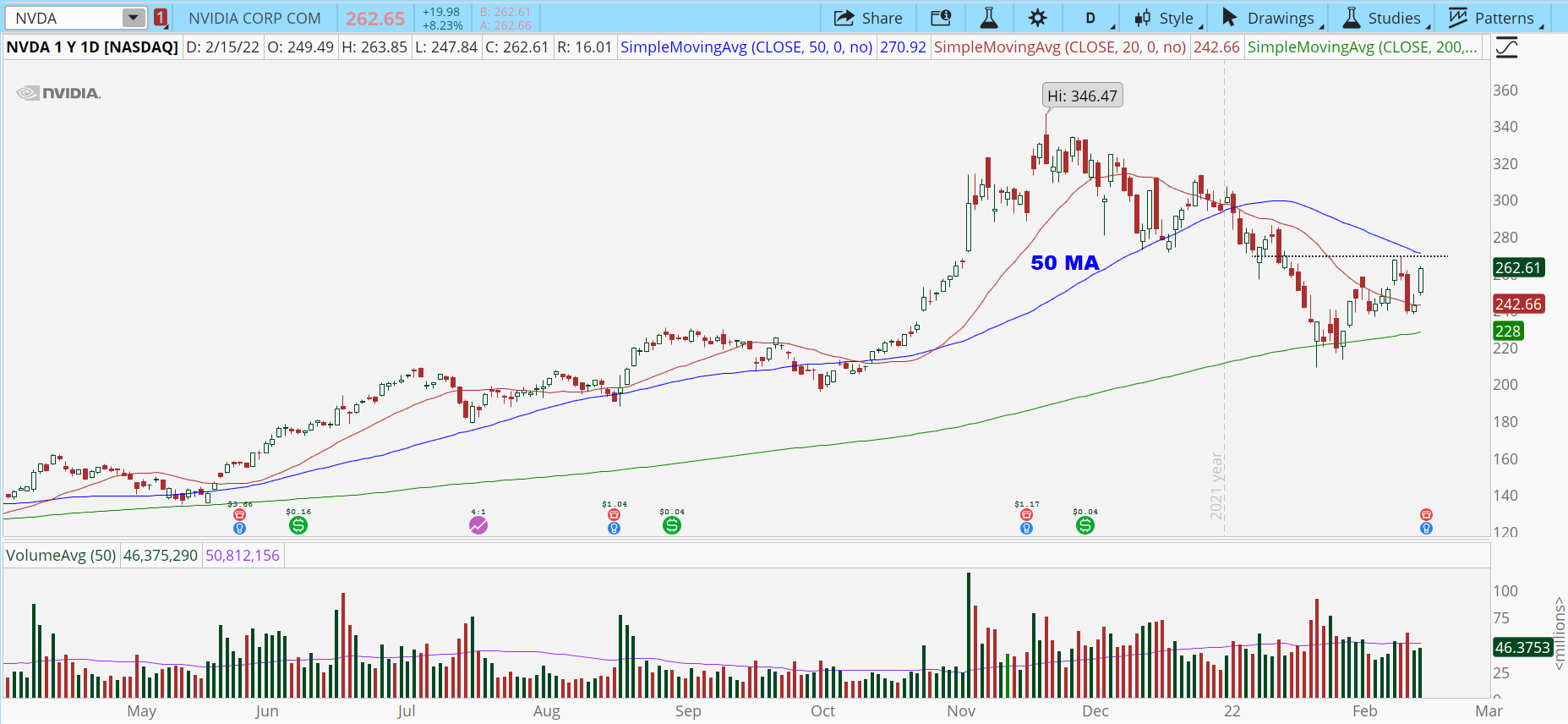Click the O: 249.49 open value
The height and width of the screenshot is (724, 1568).
pos(300,47)
